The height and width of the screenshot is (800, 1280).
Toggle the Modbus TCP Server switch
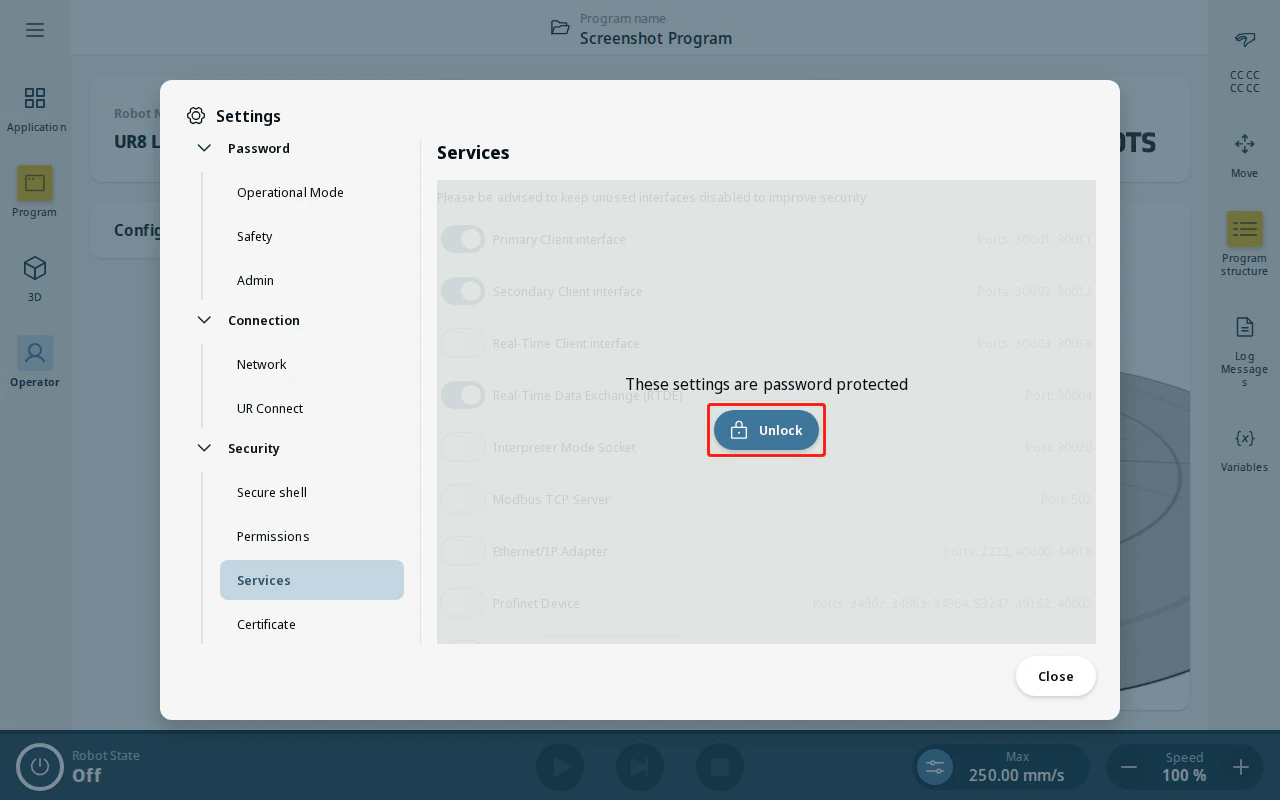pos(463,499)
